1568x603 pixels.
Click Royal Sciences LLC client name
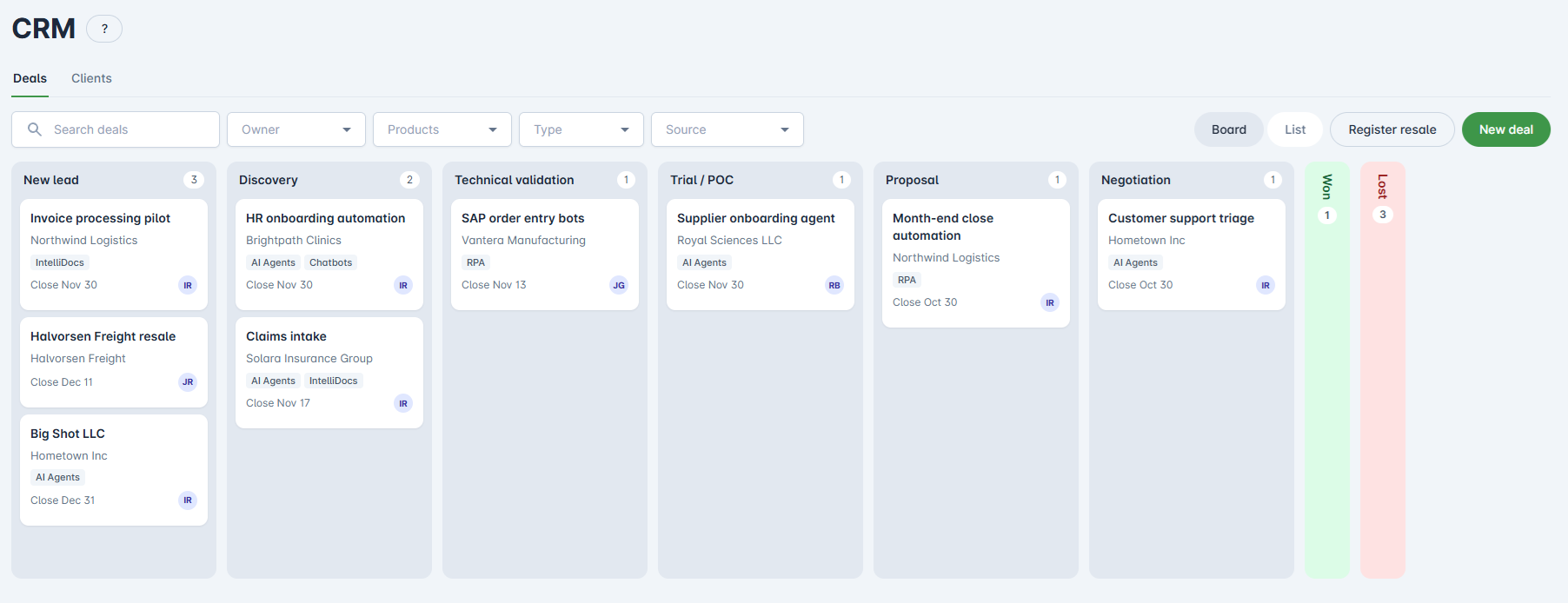(x=729, y=241)
